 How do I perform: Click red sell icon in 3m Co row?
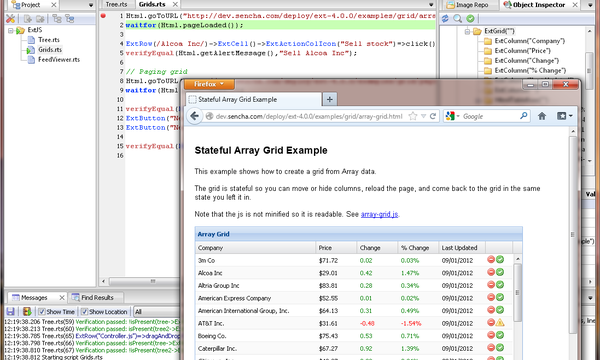tap(491, 259)
